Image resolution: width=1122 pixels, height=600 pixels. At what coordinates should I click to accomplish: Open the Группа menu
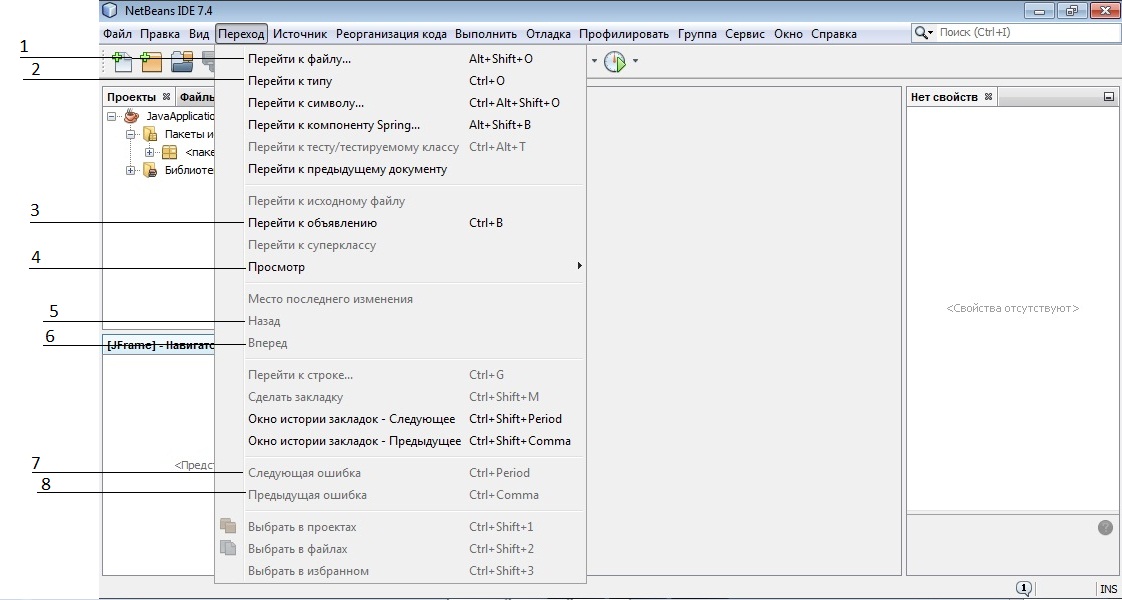[x=696, y=34]
